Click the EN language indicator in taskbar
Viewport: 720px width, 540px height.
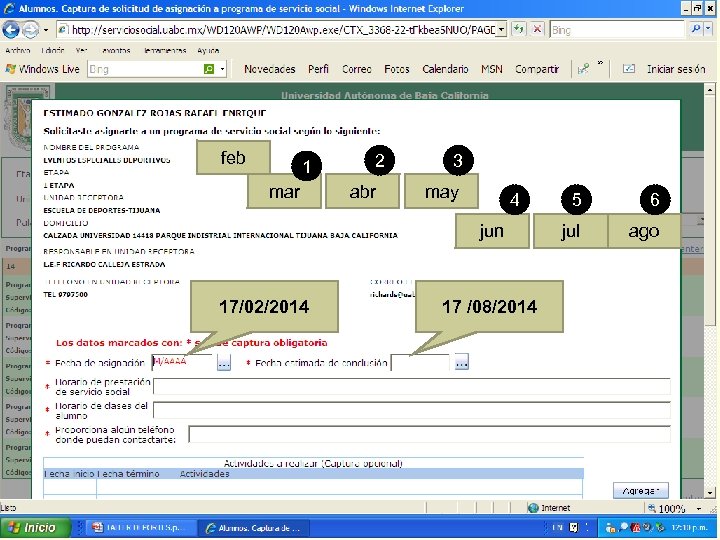[x=557, y=528]
